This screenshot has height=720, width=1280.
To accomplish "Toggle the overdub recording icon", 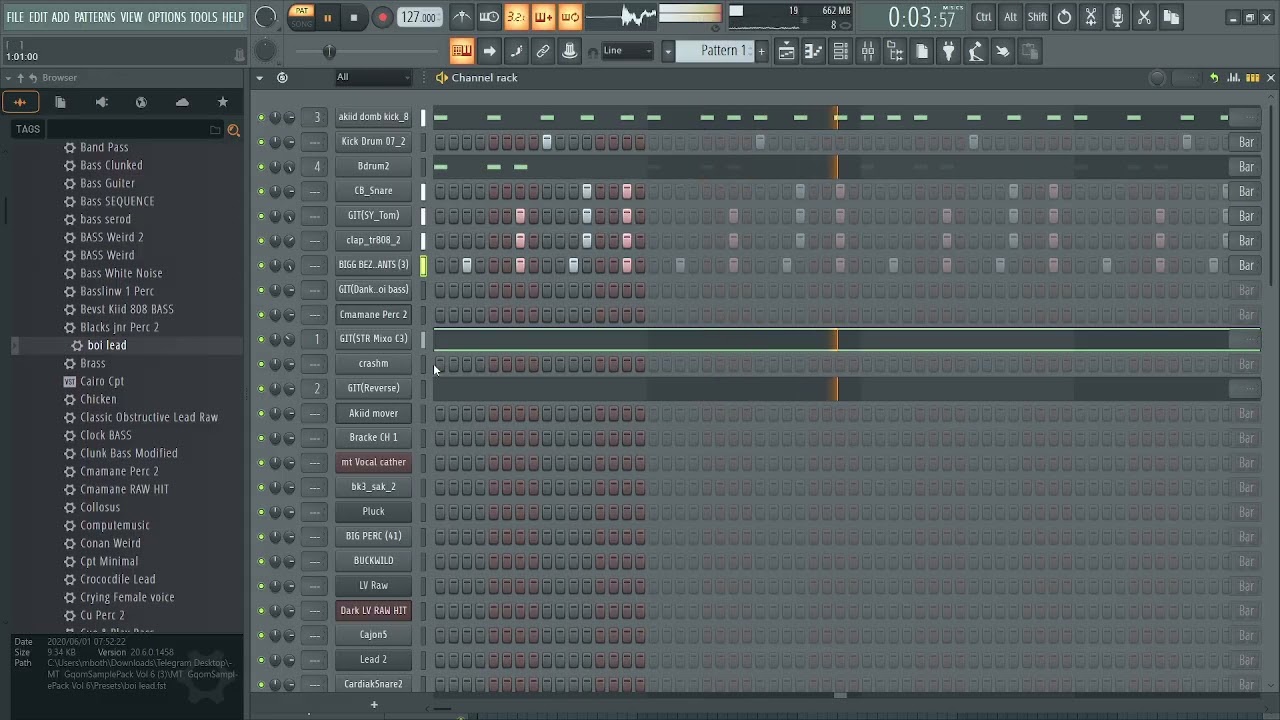I will coord(543,17).
